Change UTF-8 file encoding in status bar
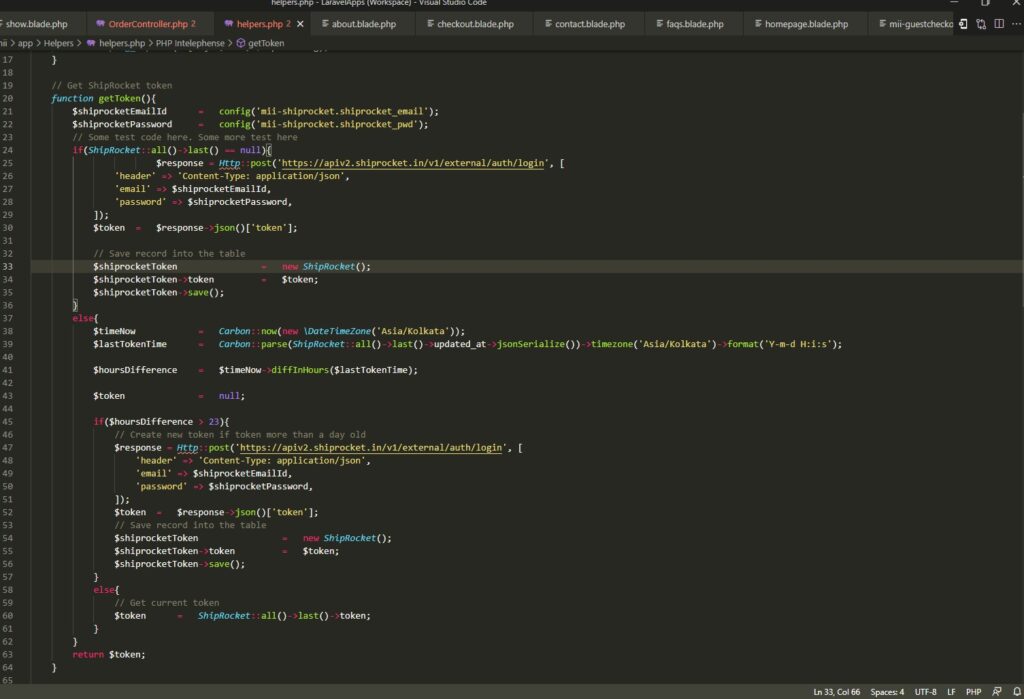1024x699 pixels. coord(925,691)
